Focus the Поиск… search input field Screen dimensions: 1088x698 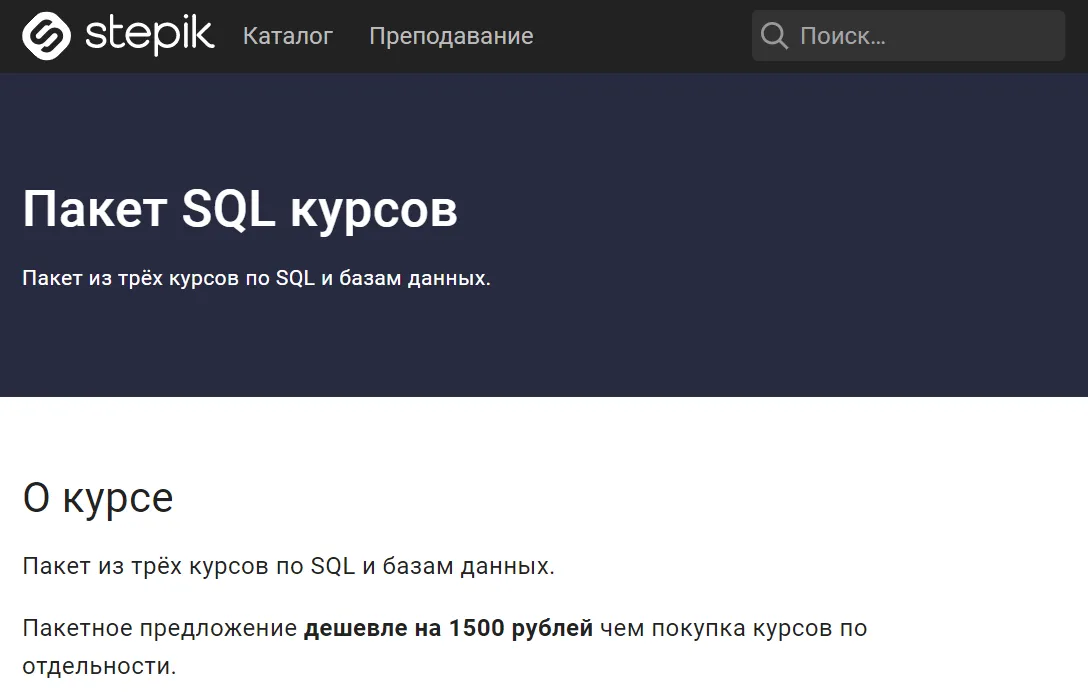[x=920, y=36]
